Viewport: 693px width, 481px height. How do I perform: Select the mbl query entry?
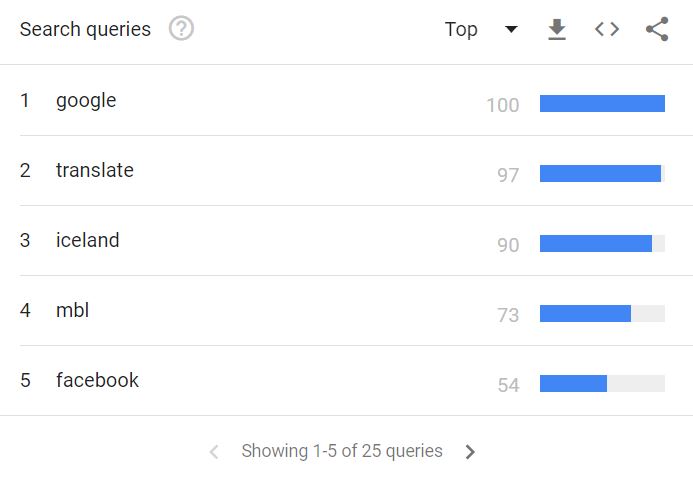[x=72, y=310]
